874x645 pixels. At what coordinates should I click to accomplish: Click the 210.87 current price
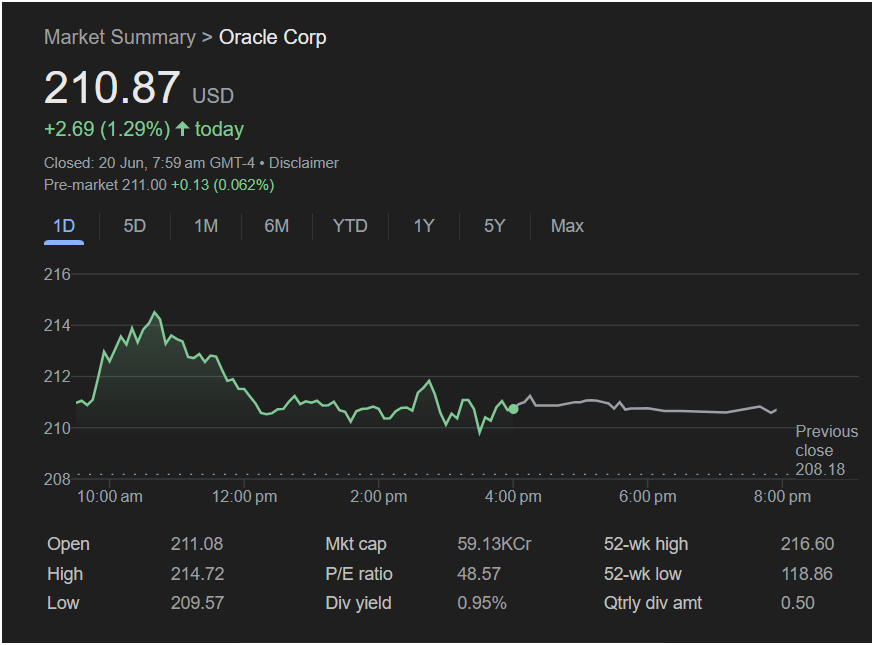[x=112, y=88]
